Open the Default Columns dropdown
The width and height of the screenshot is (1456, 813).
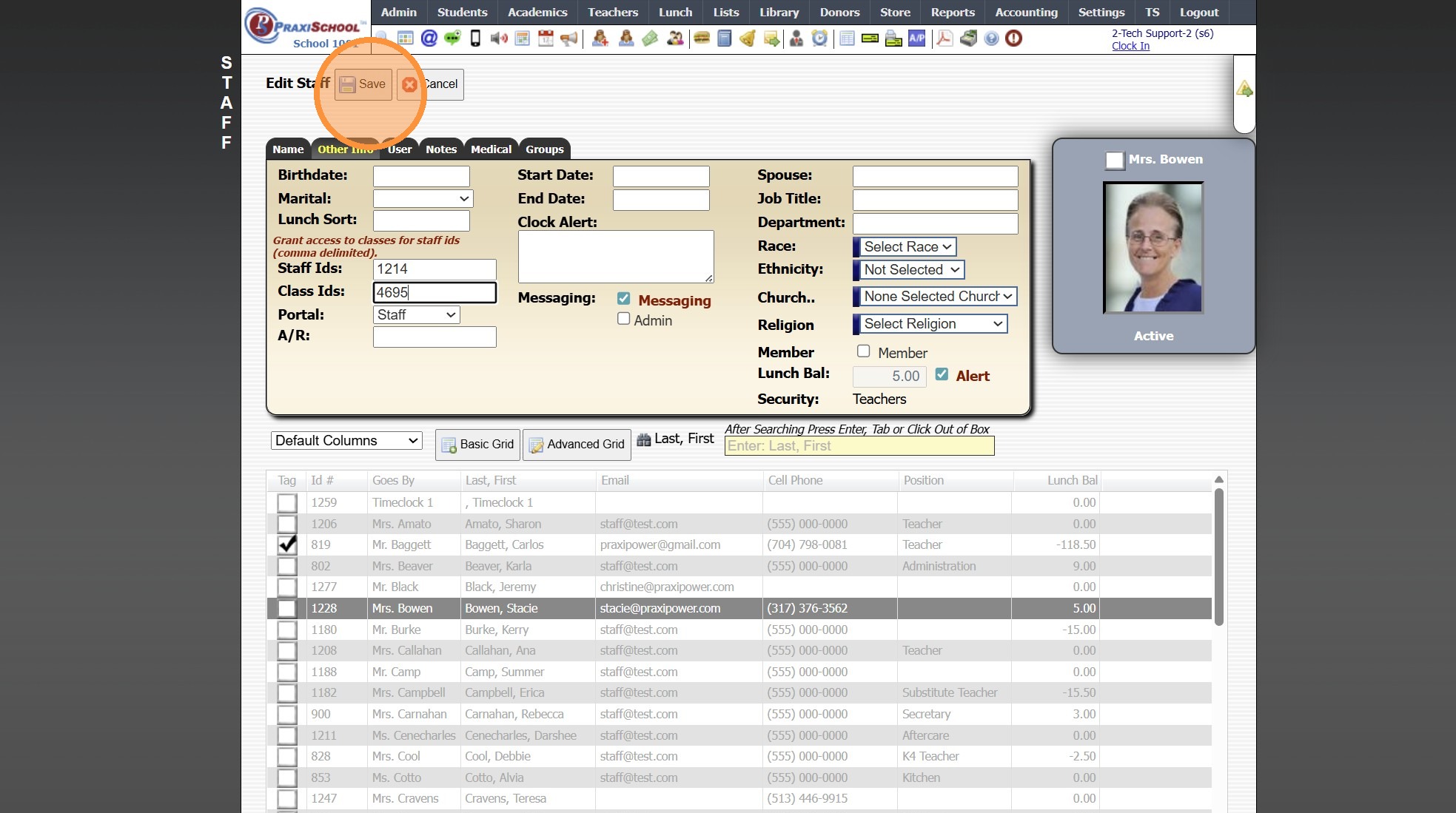pyautogui.click(x=346, y=441)
